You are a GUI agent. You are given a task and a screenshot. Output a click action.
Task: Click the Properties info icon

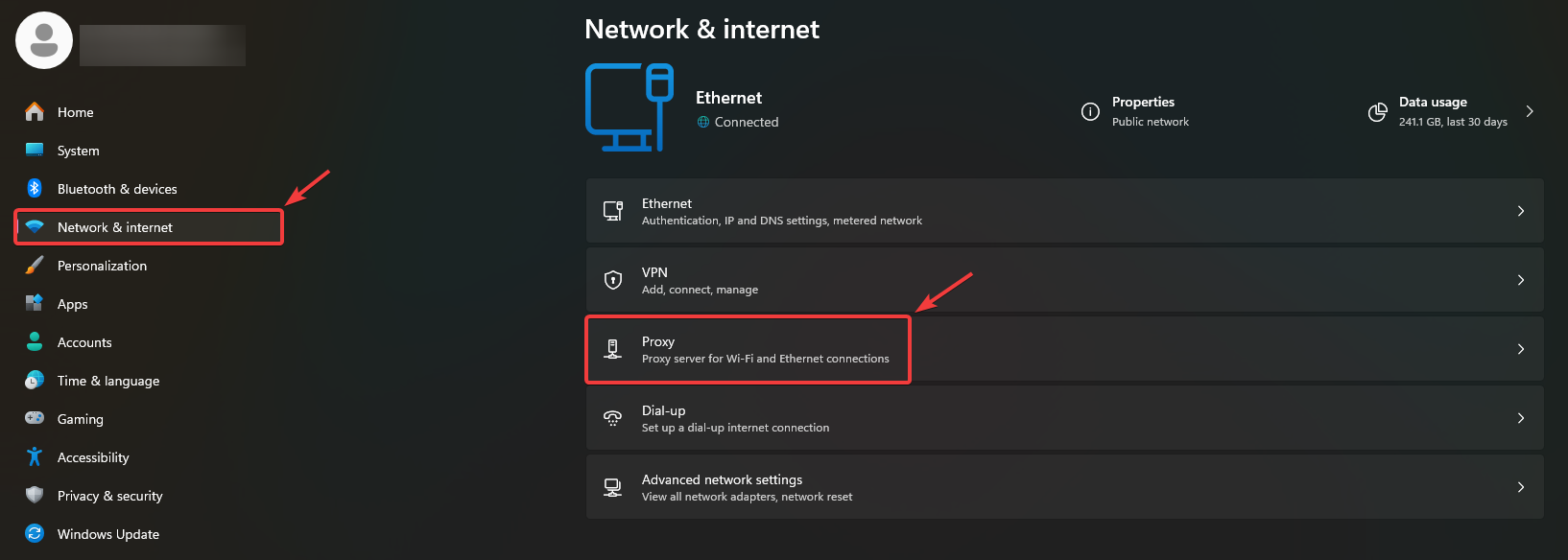pyautogui.click(x=1090, y=111)
